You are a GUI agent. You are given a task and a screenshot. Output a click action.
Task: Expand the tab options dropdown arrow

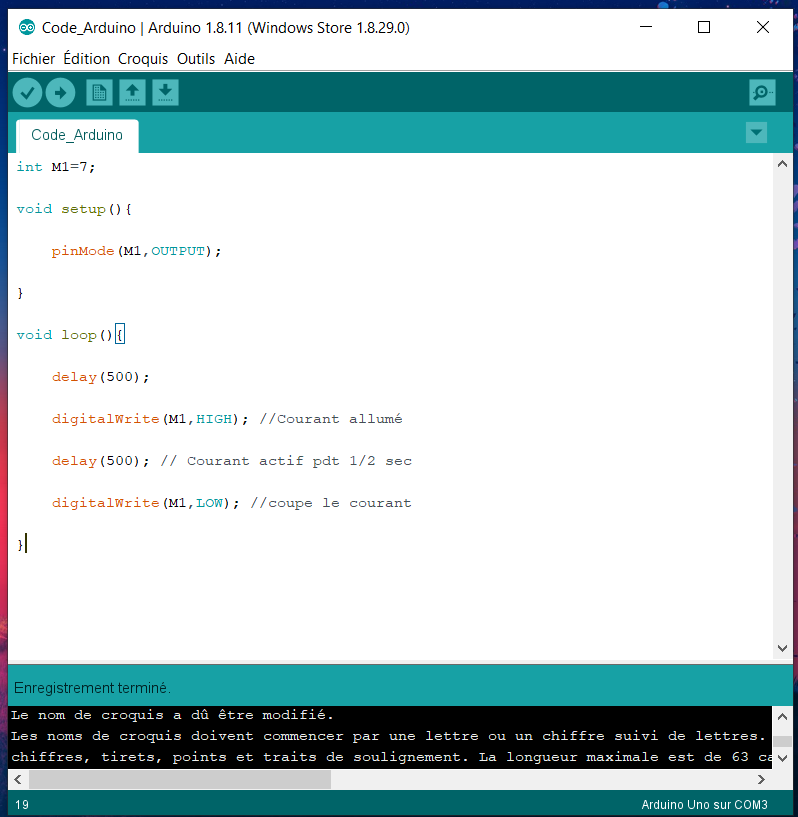[x=756, y=133]
